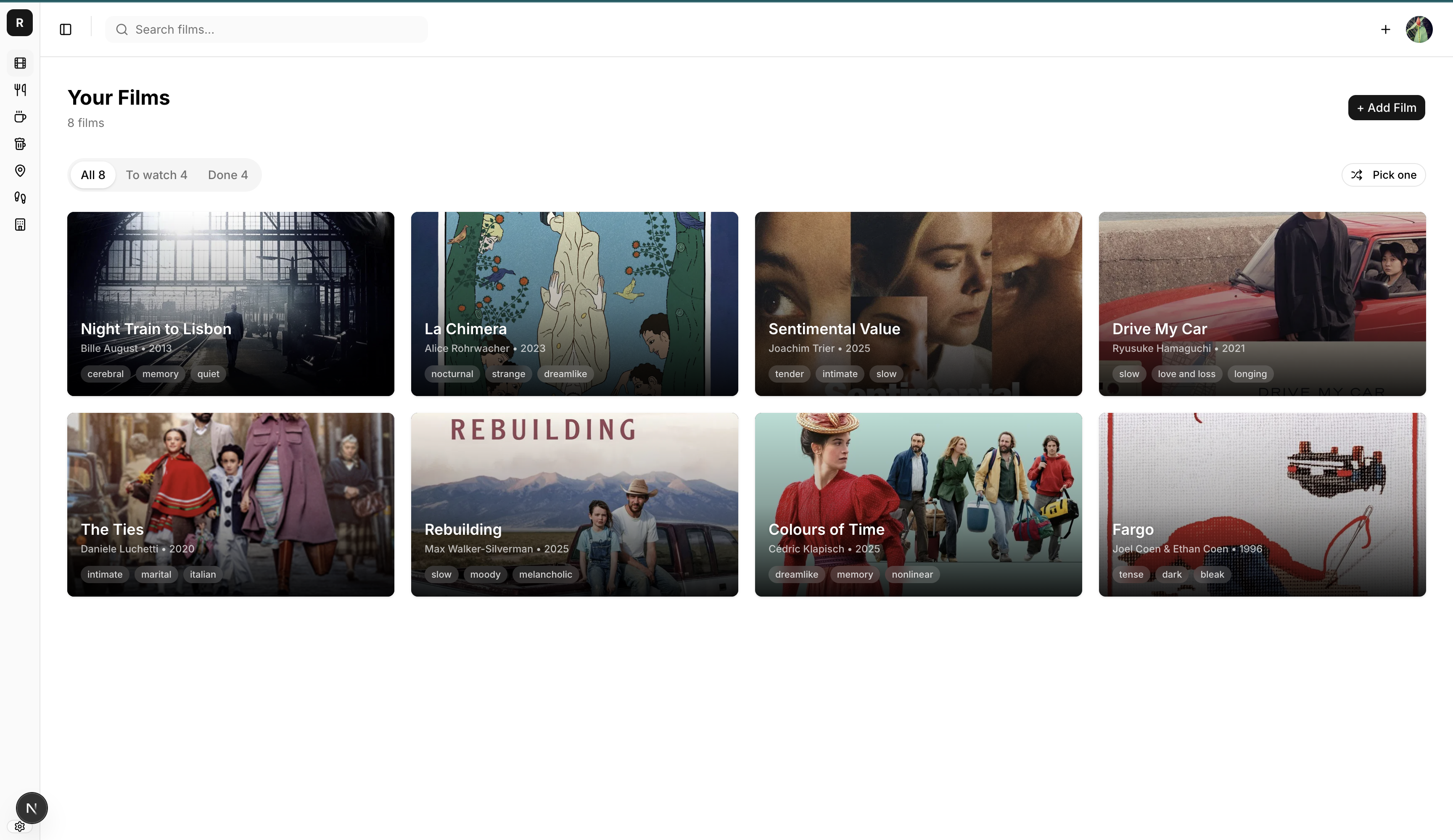This screenshot has height=840, width=1453.
Task: Click the love and loss tag
Action: (x=1186, y=374)
